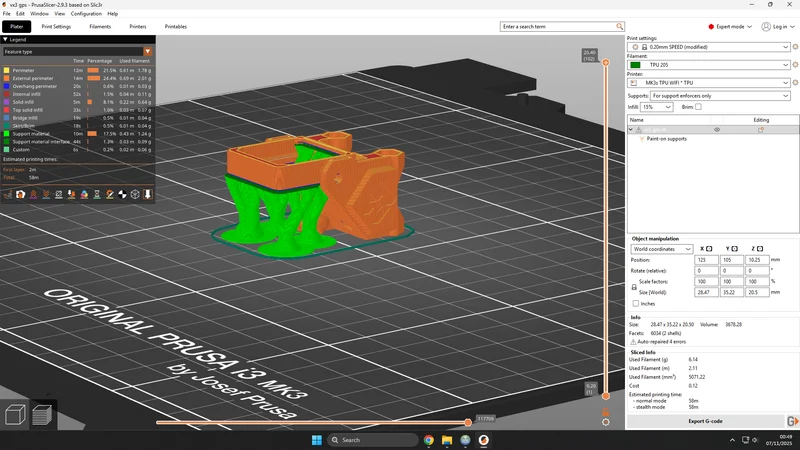Switch to Print Settings tab
The image size is (800, 450).
point(56,27)
